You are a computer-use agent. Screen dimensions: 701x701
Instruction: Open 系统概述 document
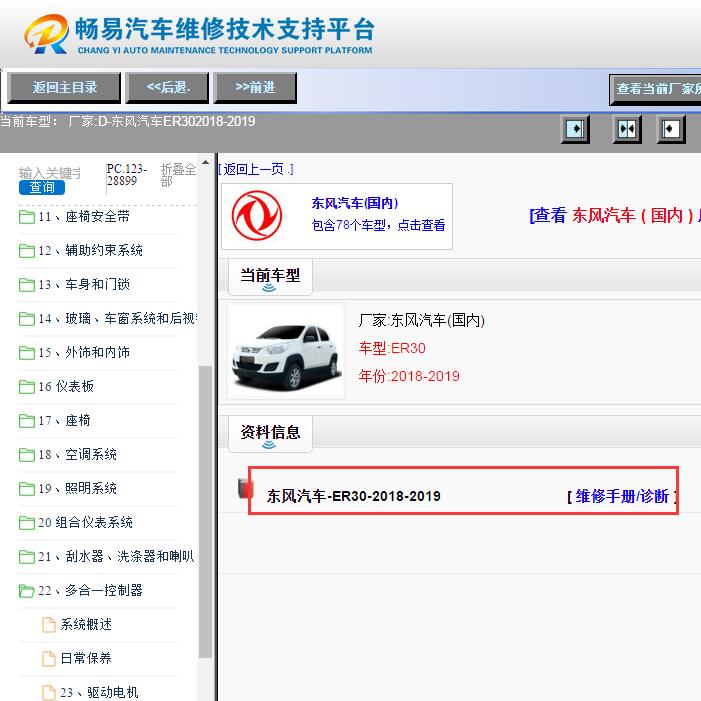(x=86, y=624)
